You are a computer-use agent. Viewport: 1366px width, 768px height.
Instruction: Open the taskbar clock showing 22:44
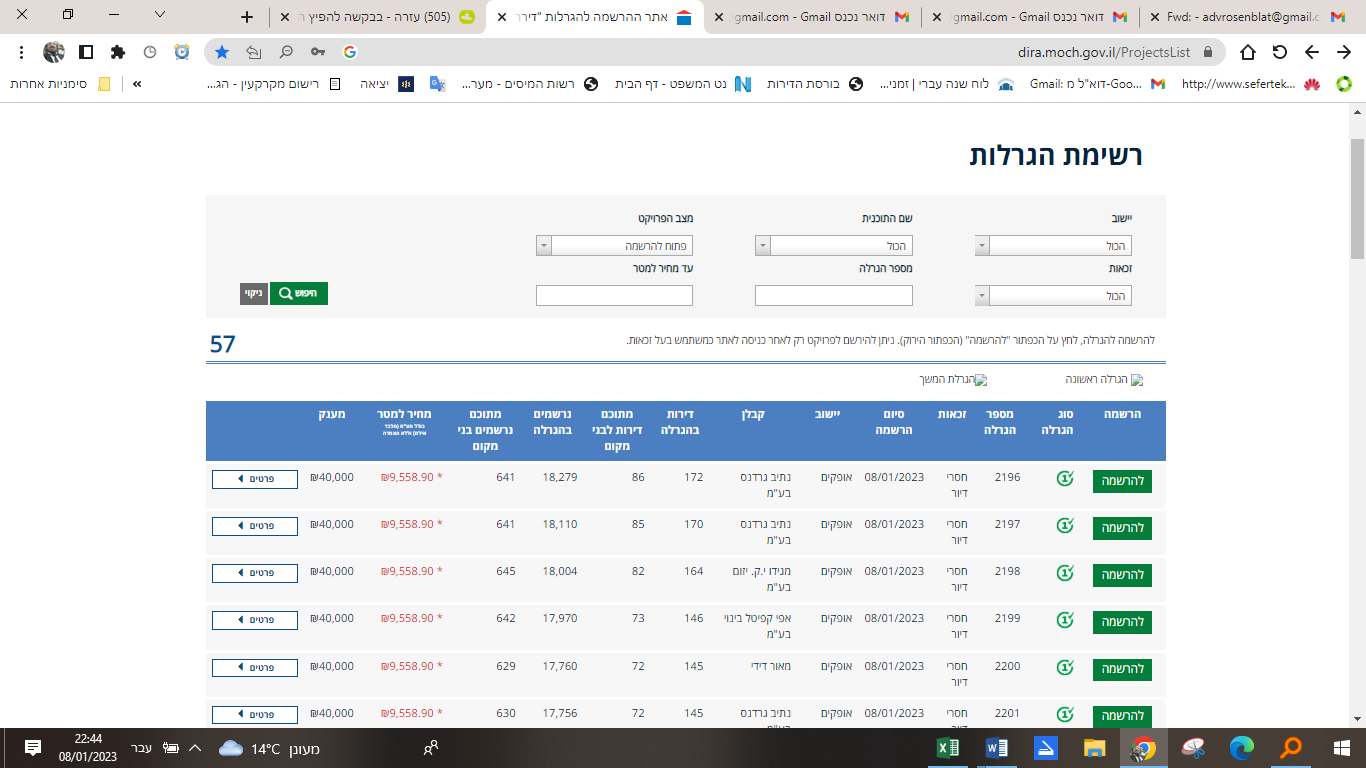coord(88,748)
